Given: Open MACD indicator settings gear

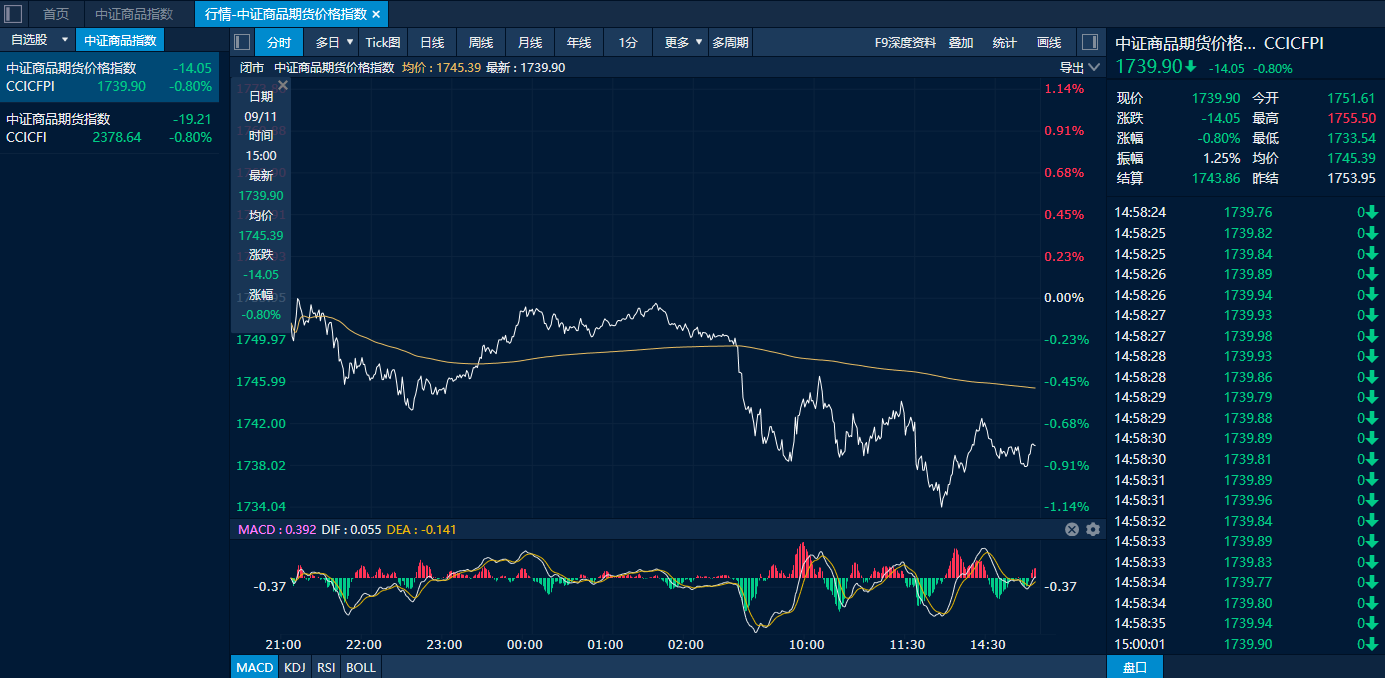Looking at the screenshot, I should tap(1093, 529).
